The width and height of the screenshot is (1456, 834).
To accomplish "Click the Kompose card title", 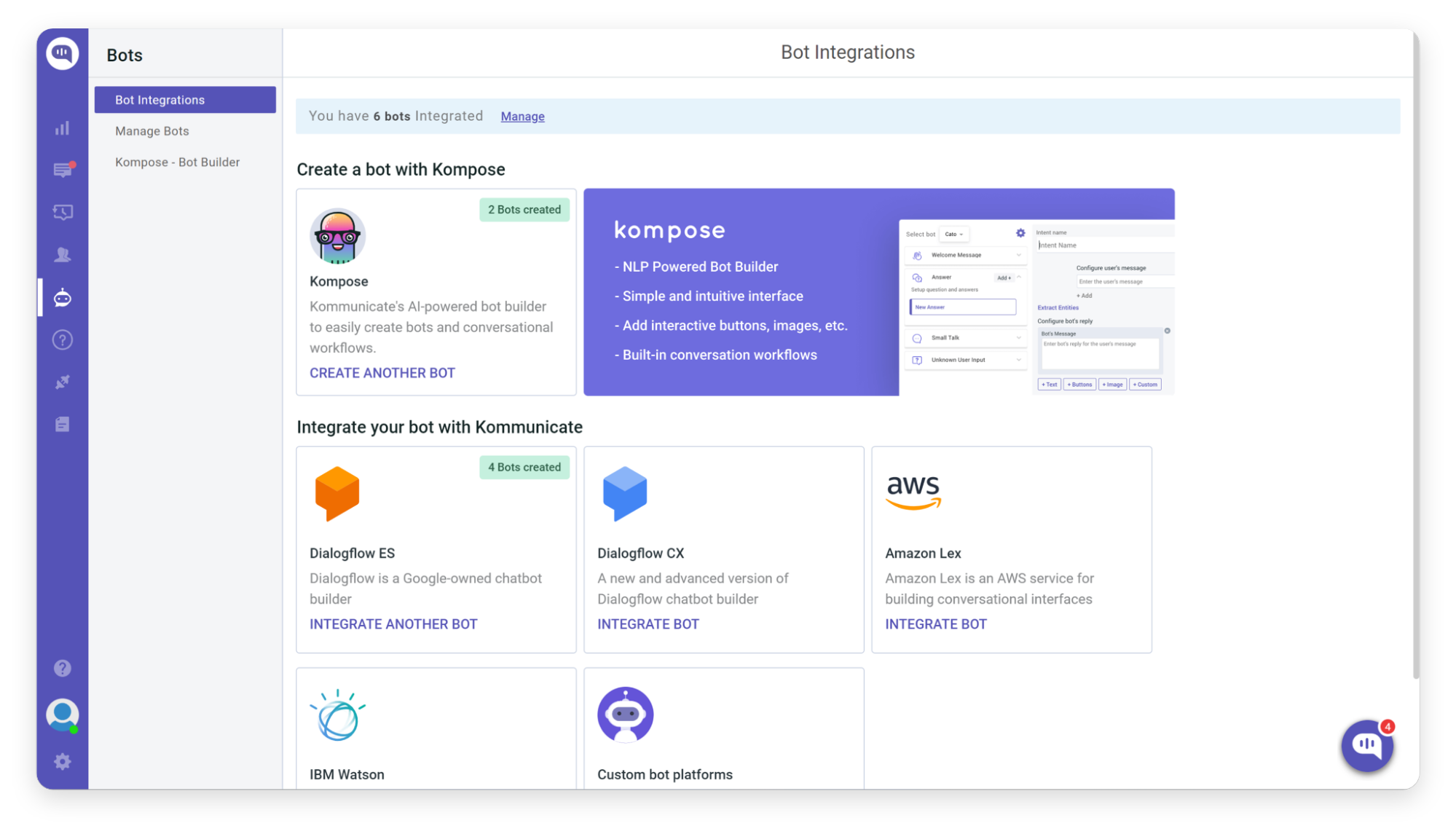I will pos(339,282).
